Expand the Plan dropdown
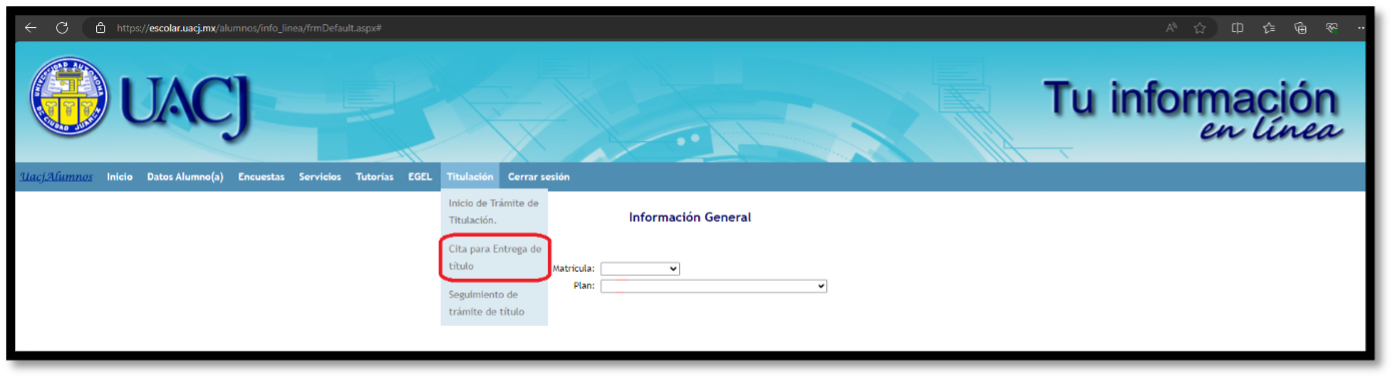The height and width of the screenshot is (381, 1396). (x=713, y=286)
